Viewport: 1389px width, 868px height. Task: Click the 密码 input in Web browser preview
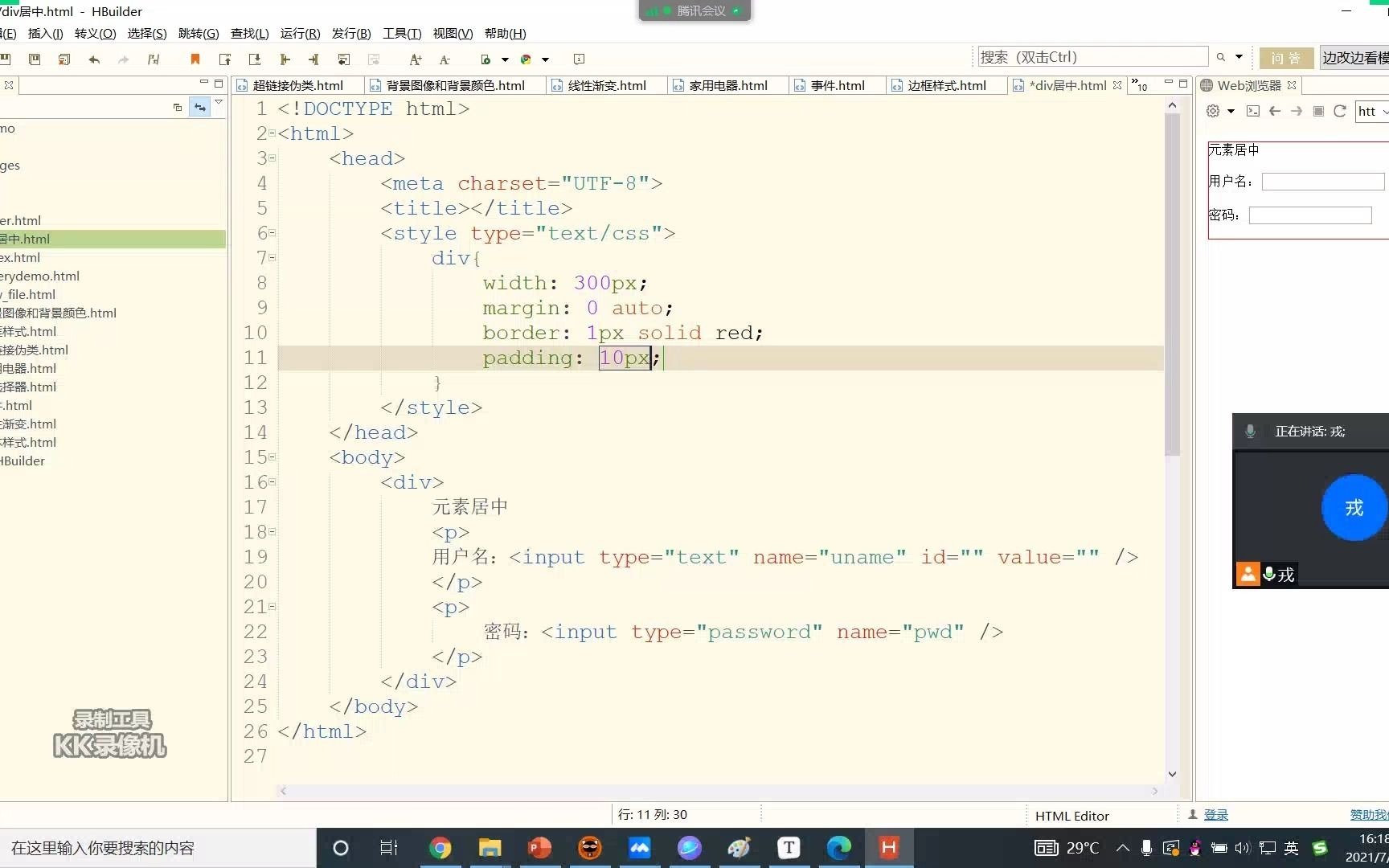[x=1310, y=215]
